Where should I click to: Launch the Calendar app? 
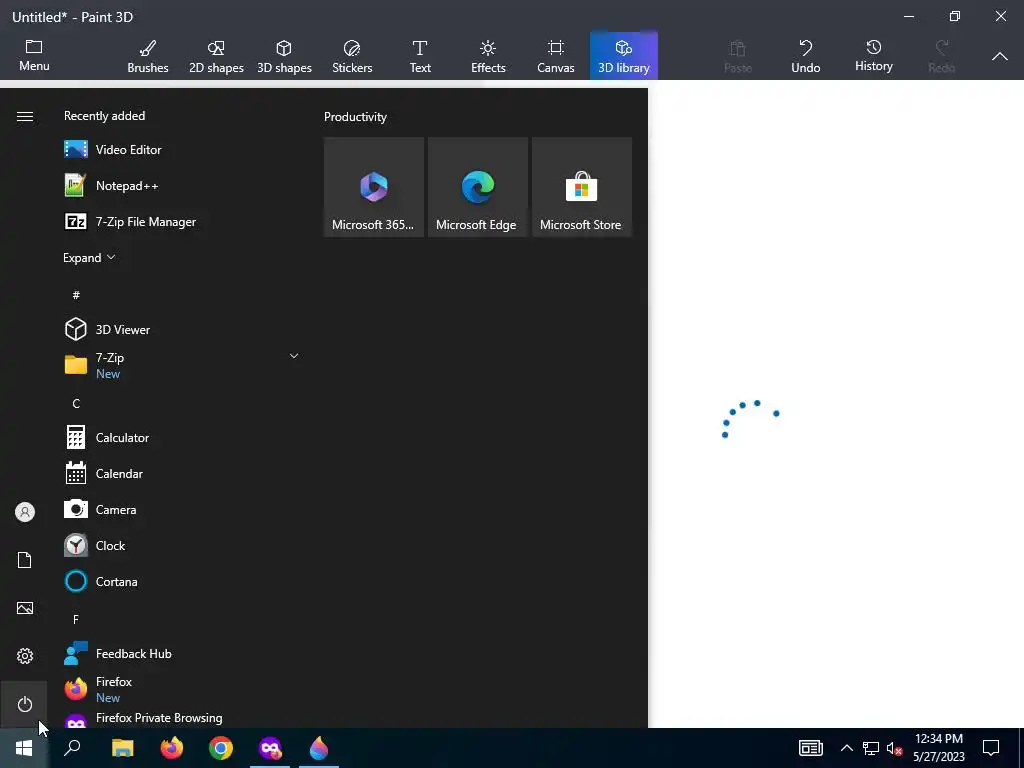tap(183, 473)
